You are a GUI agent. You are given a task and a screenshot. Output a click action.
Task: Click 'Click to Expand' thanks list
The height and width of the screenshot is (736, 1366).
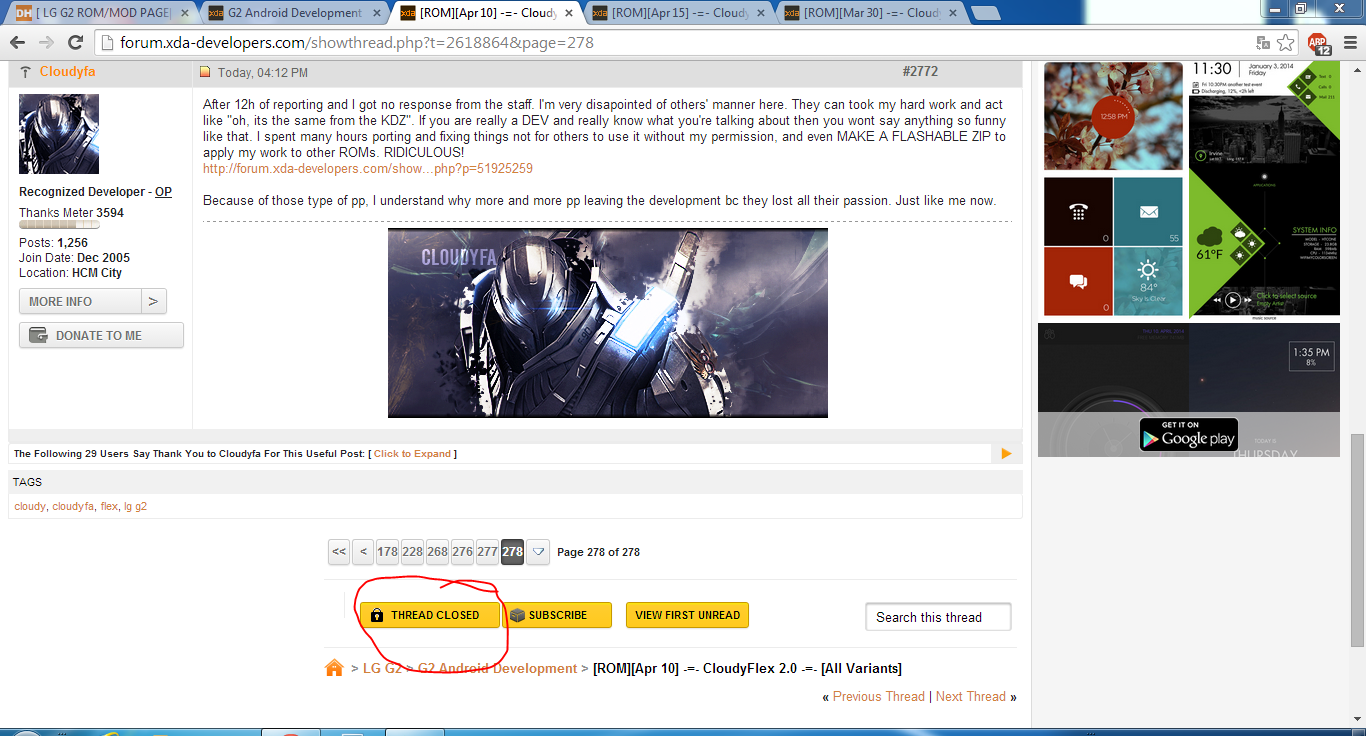pyautogui.click(x=412, y=454)
